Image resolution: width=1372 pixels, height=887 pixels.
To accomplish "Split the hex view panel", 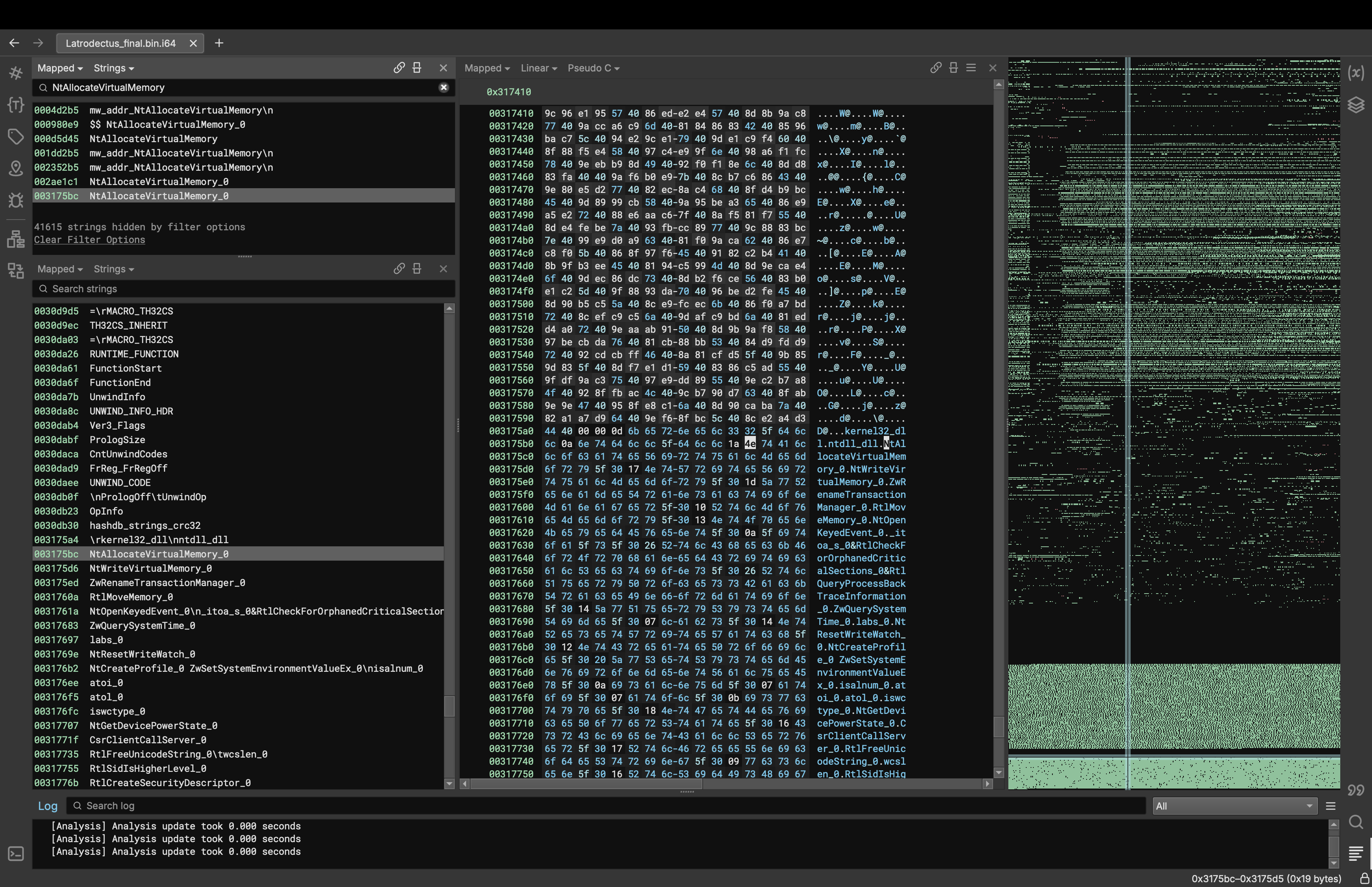I will (954, 68).
